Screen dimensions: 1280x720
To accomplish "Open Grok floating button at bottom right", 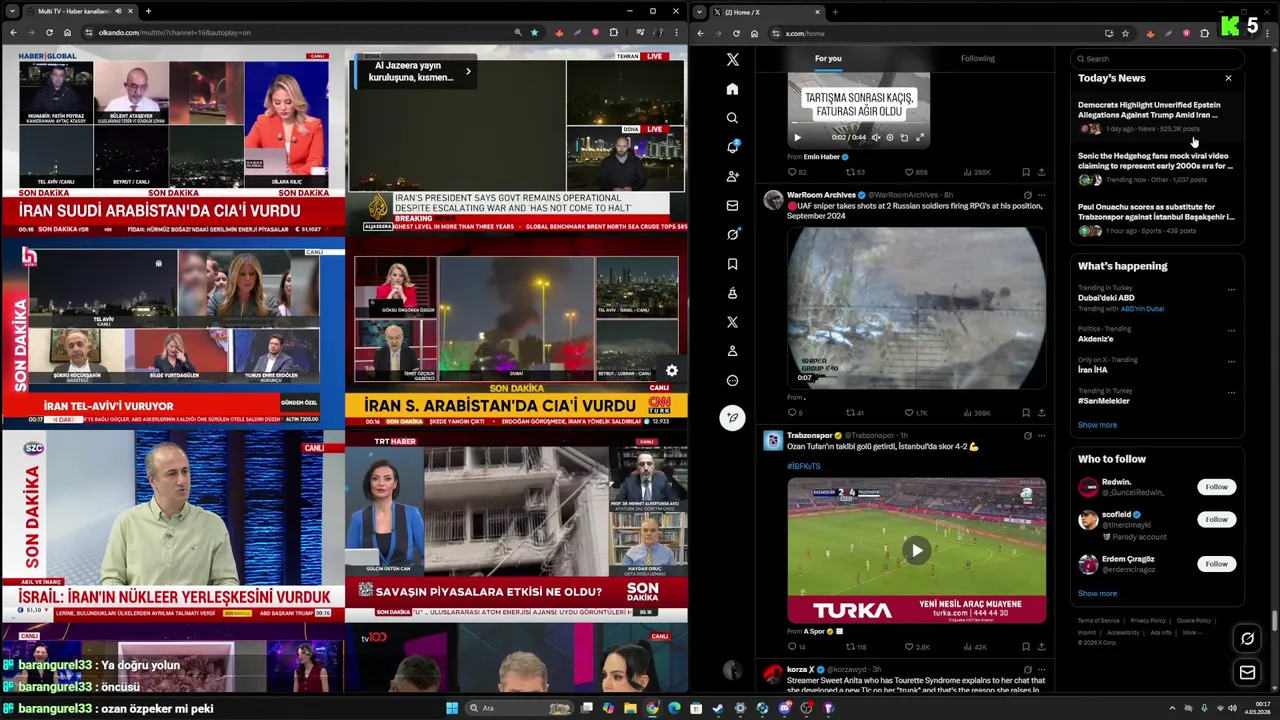I will 1247,638.
